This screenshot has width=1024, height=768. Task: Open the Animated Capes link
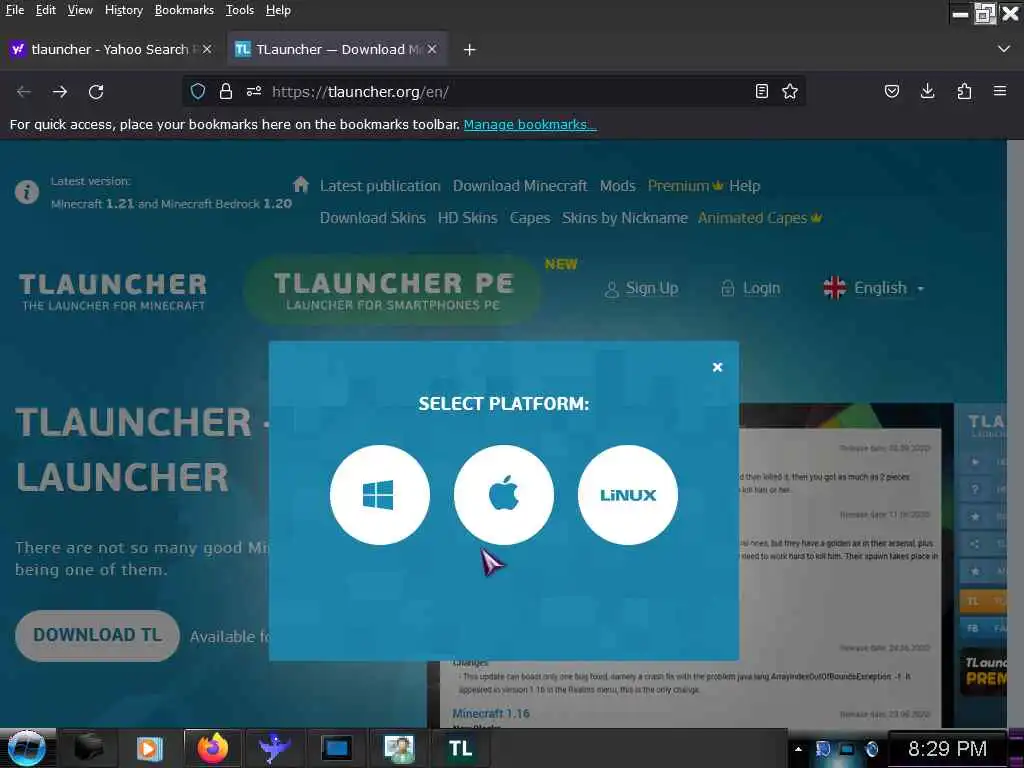click(x=760, y=218)
